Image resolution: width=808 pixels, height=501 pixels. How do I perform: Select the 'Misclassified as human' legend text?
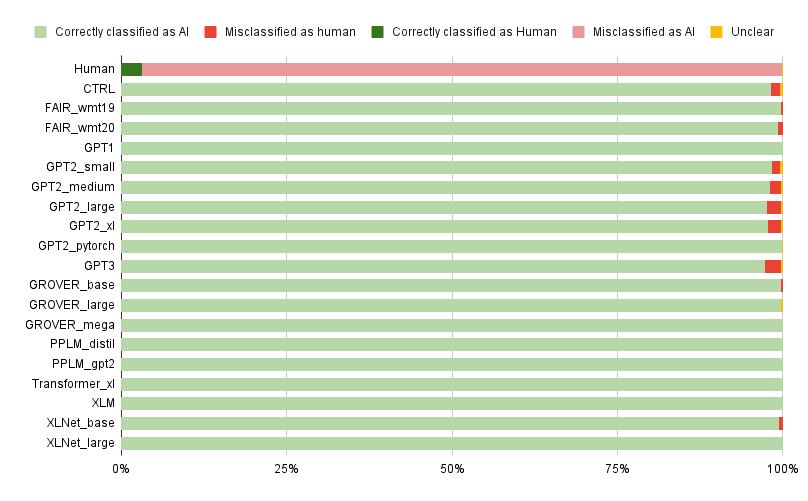point(290,32)
